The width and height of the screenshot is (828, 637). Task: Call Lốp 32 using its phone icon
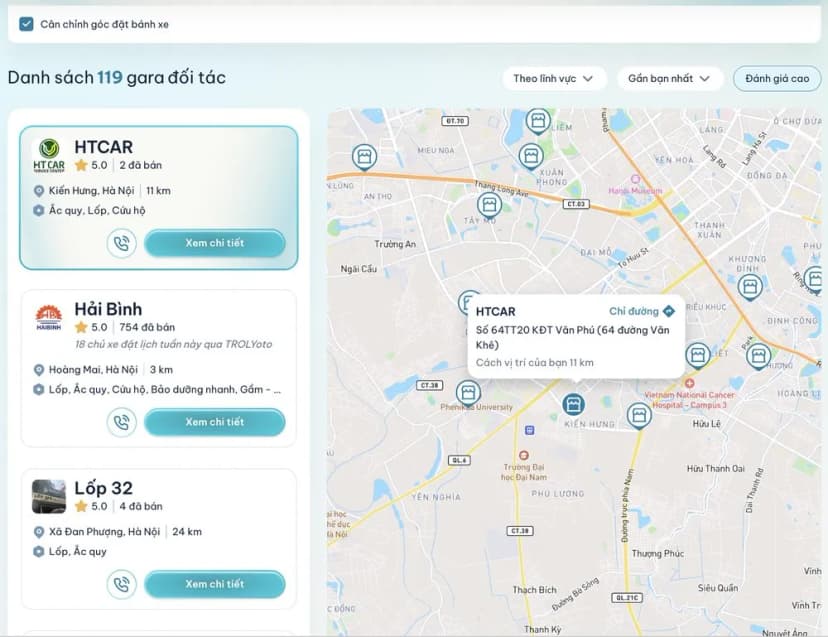121,585
